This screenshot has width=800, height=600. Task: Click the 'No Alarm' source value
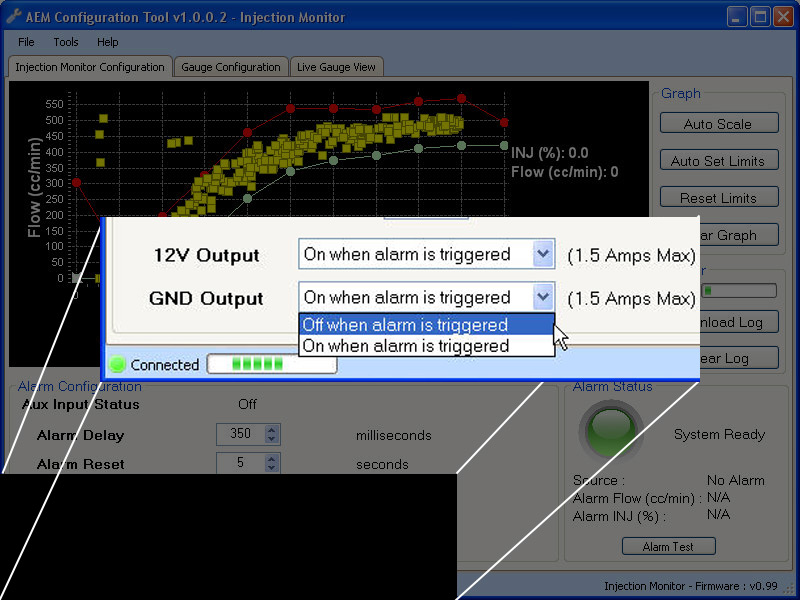[x=736, y=481]
